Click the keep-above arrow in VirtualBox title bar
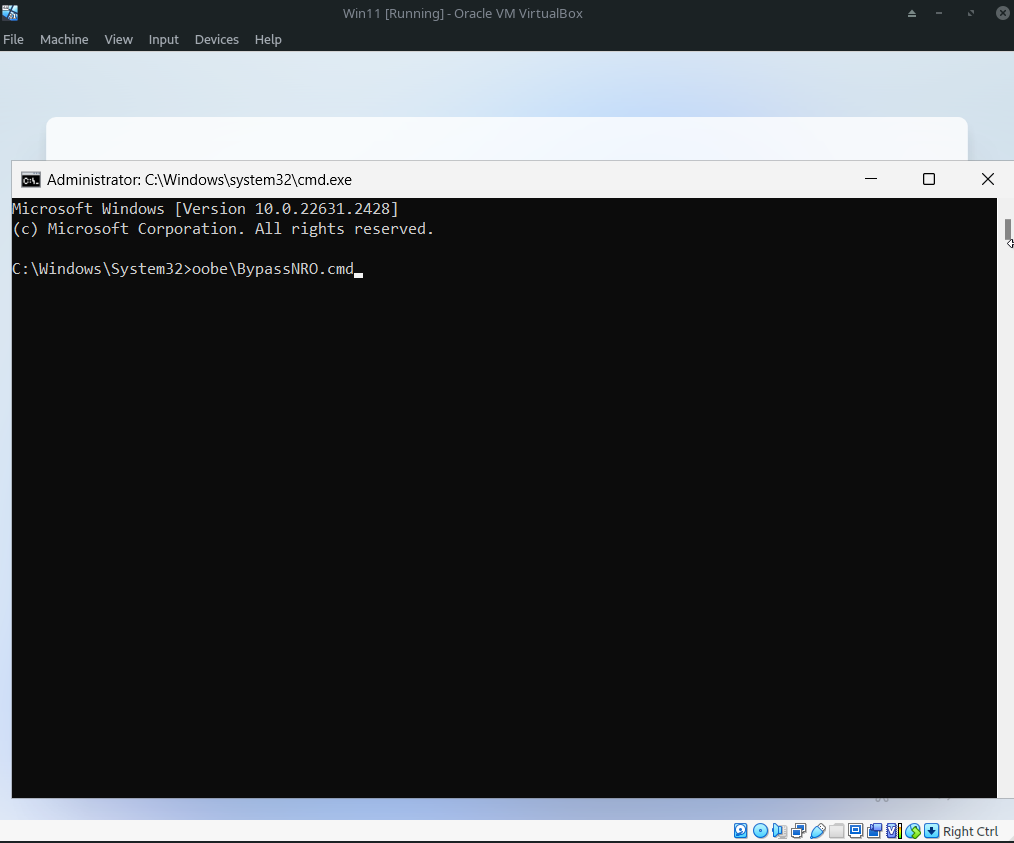This screenshot has height=843, width=1014. pyautogui.click(x=912, y=13)
